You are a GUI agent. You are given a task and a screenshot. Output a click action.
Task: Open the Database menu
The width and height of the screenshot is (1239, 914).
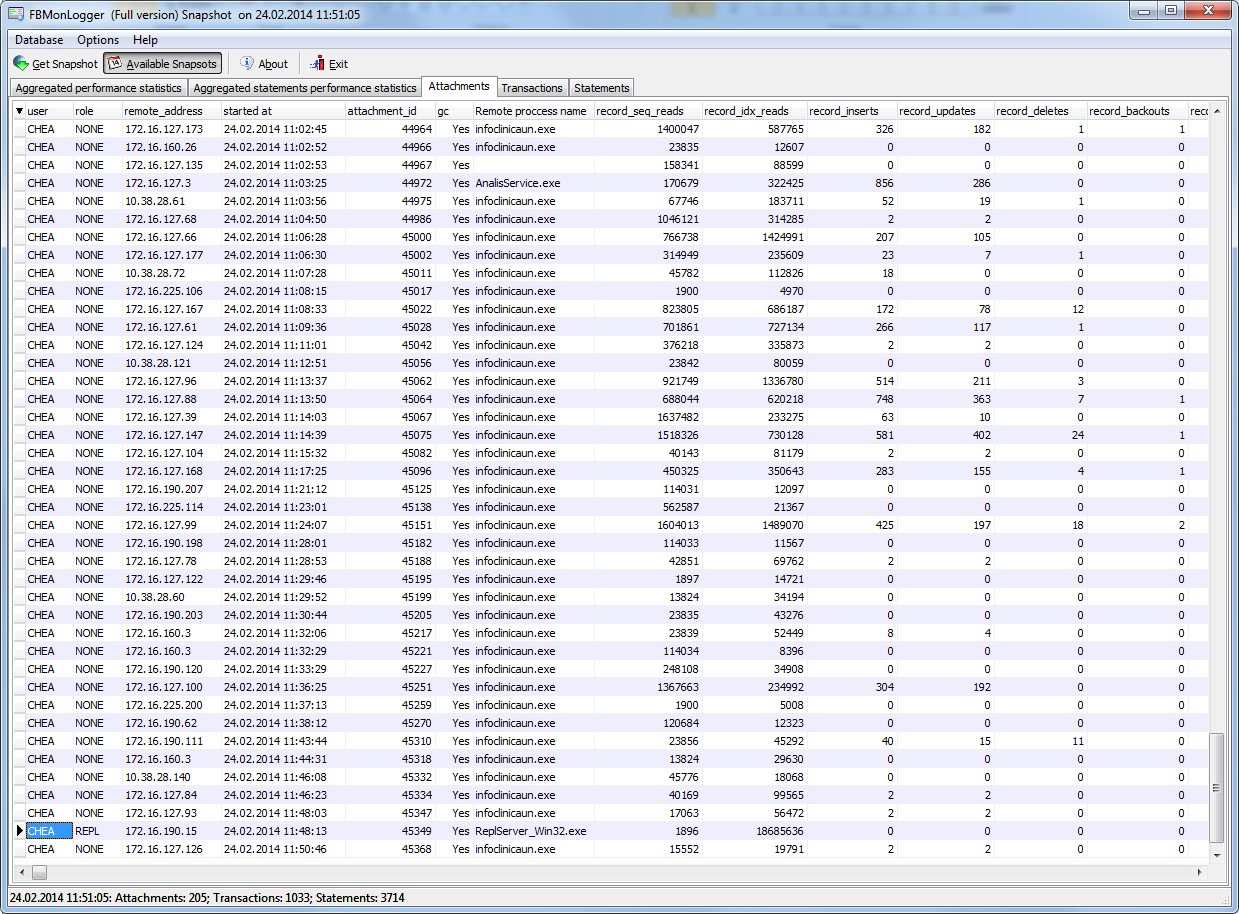pos(39,40)
